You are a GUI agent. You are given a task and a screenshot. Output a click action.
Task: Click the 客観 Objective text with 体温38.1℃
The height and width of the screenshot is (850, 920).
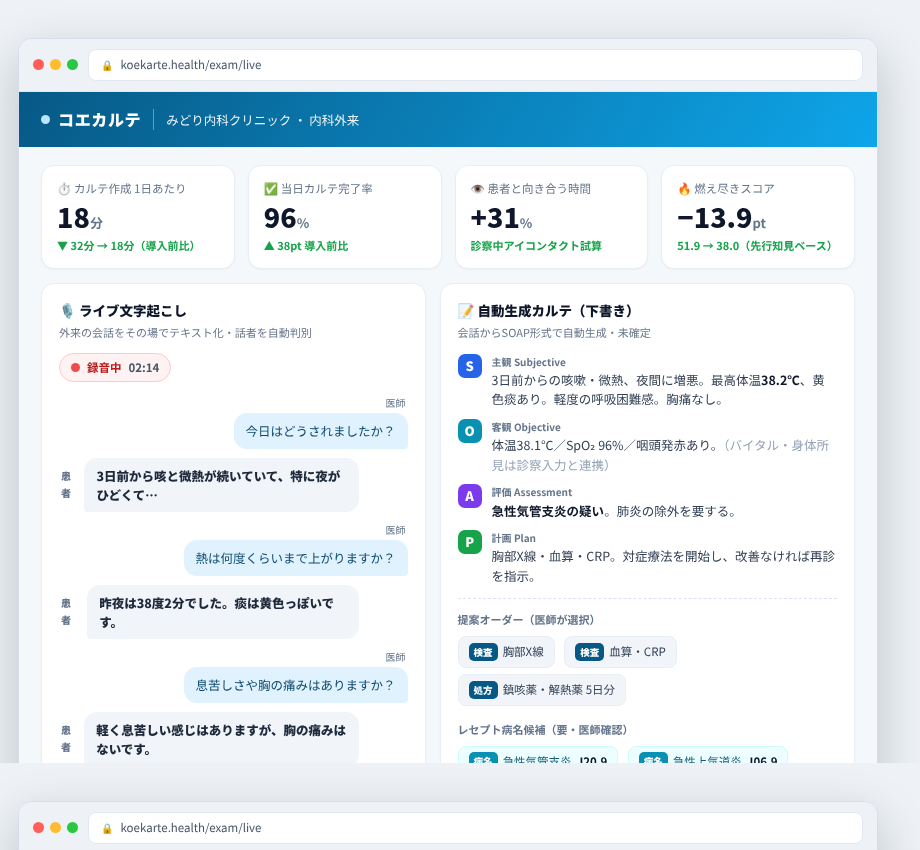coord(661,455)
